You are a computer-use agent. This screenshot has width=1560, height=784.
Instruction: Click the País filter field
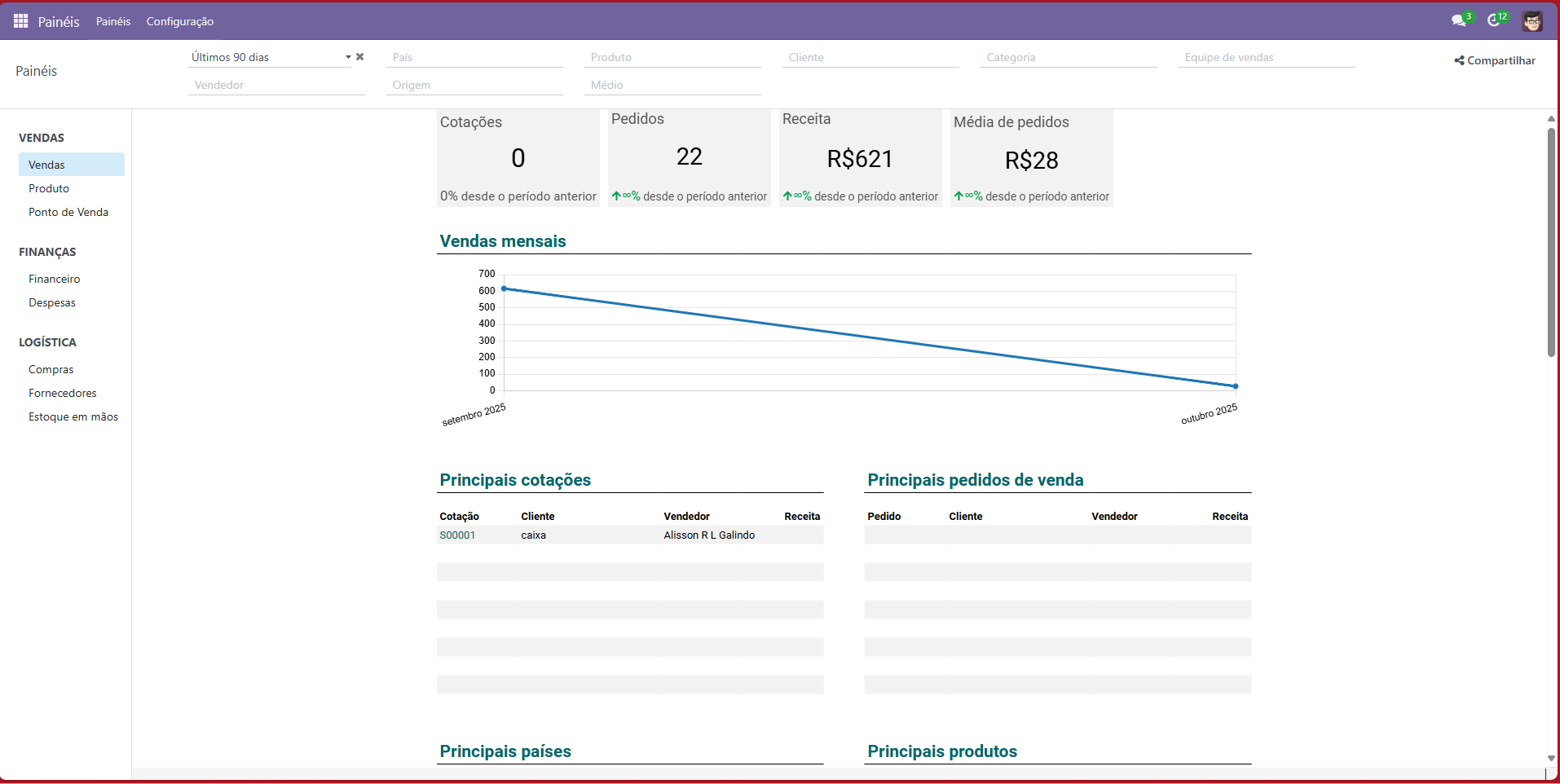[x=474, y=57]
